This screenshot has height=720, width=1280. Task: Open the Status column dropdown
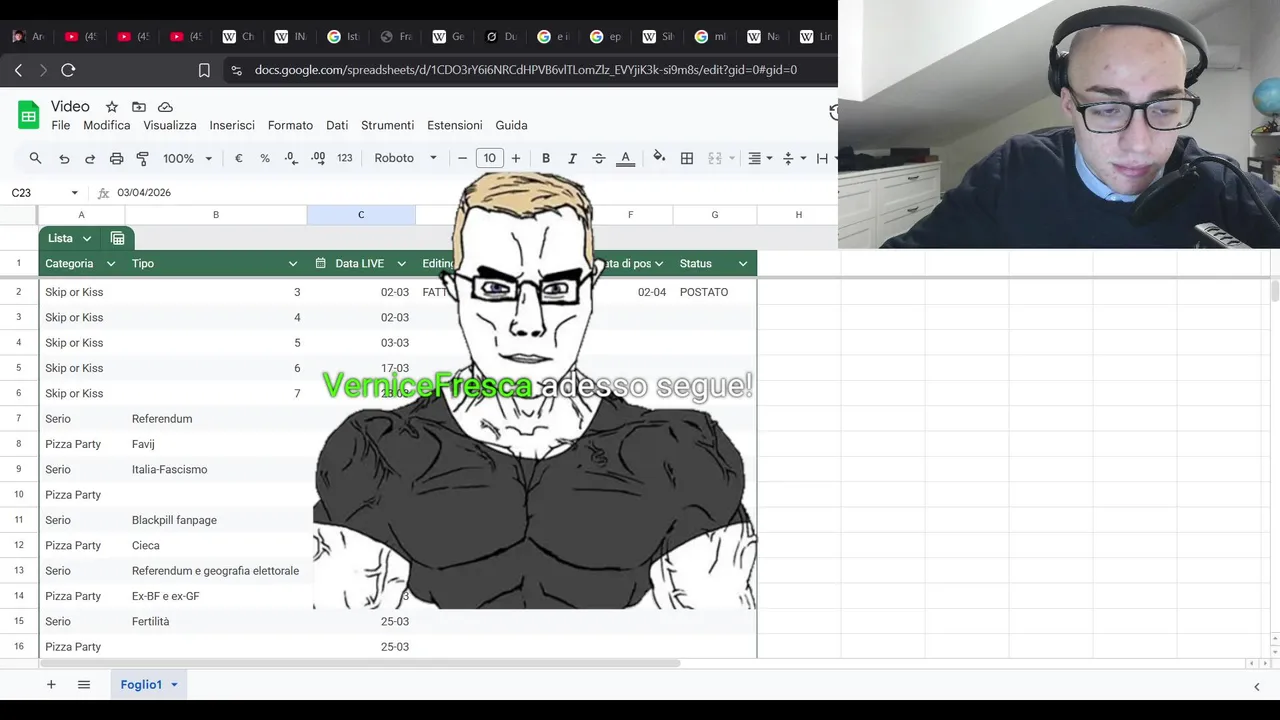click(x=743, y=264)
